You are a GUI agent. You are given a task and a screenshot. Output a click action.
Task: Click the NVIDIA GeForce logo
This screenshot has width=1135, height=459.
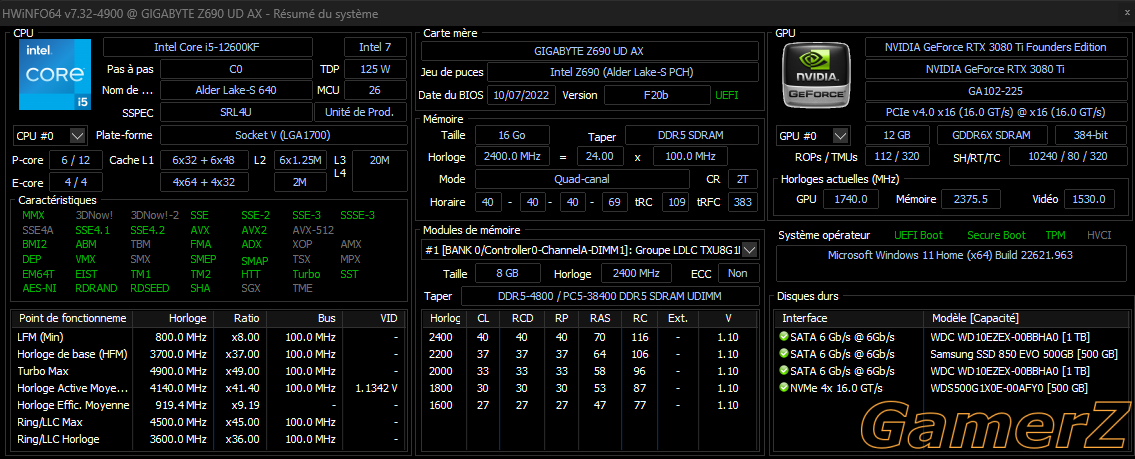tap(817, 75)
